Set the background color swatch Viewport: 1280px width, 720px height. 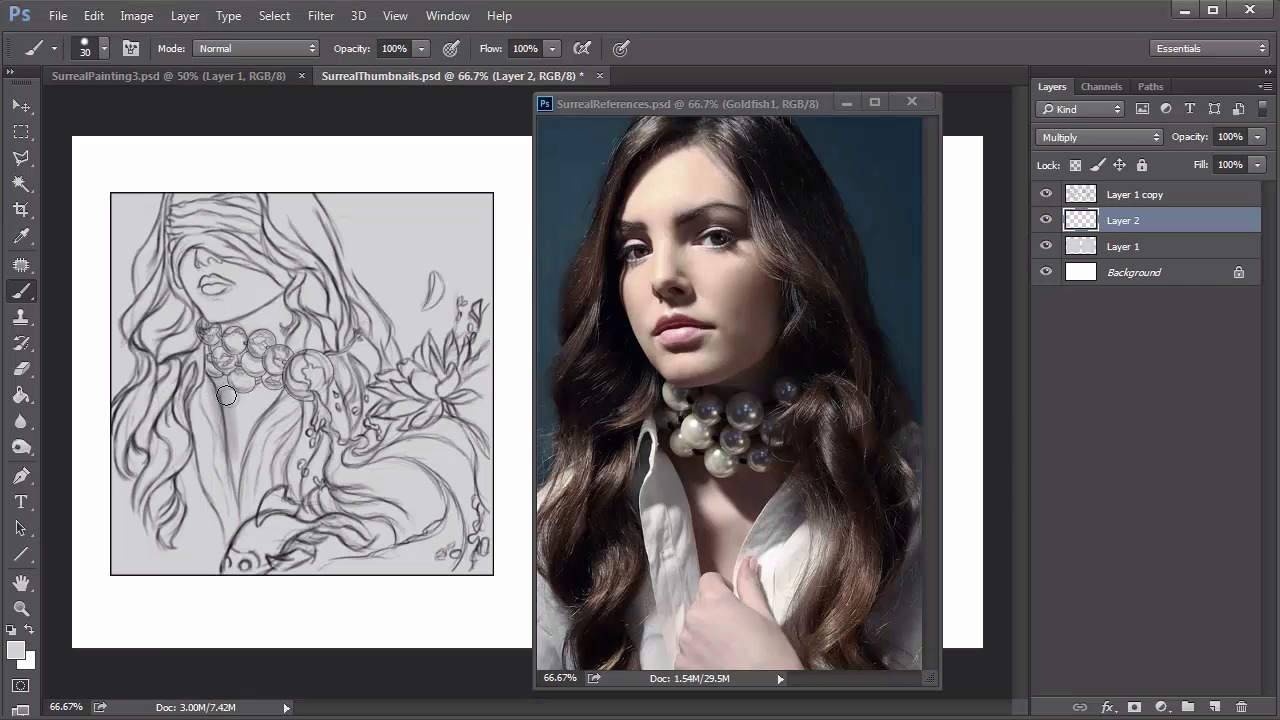29,662
